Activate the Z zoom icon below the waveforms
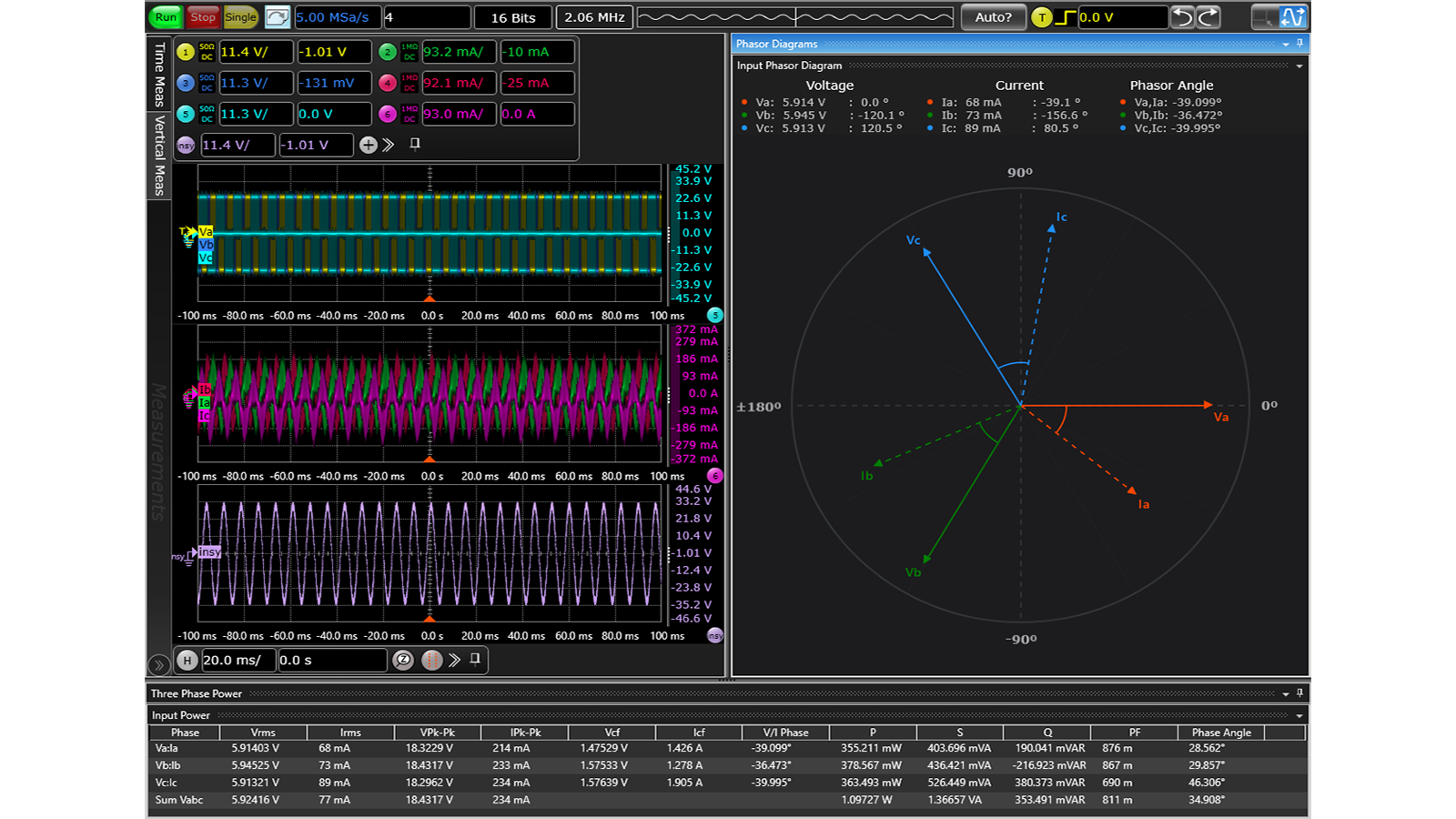Screen dimensions: 1456x819 [x=403, y=661]
